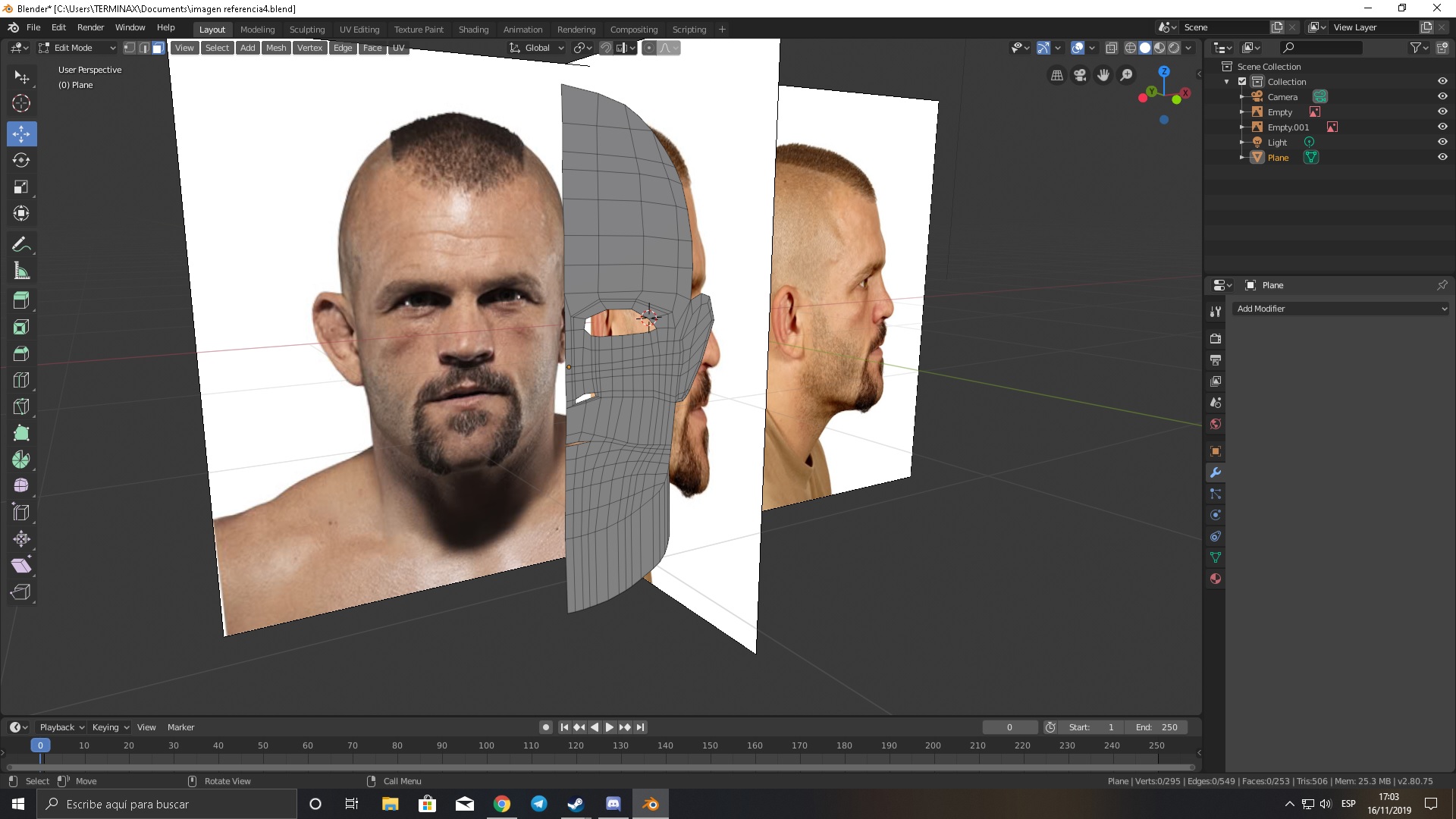Open viewport shading options dropdown

point(1189,48)
